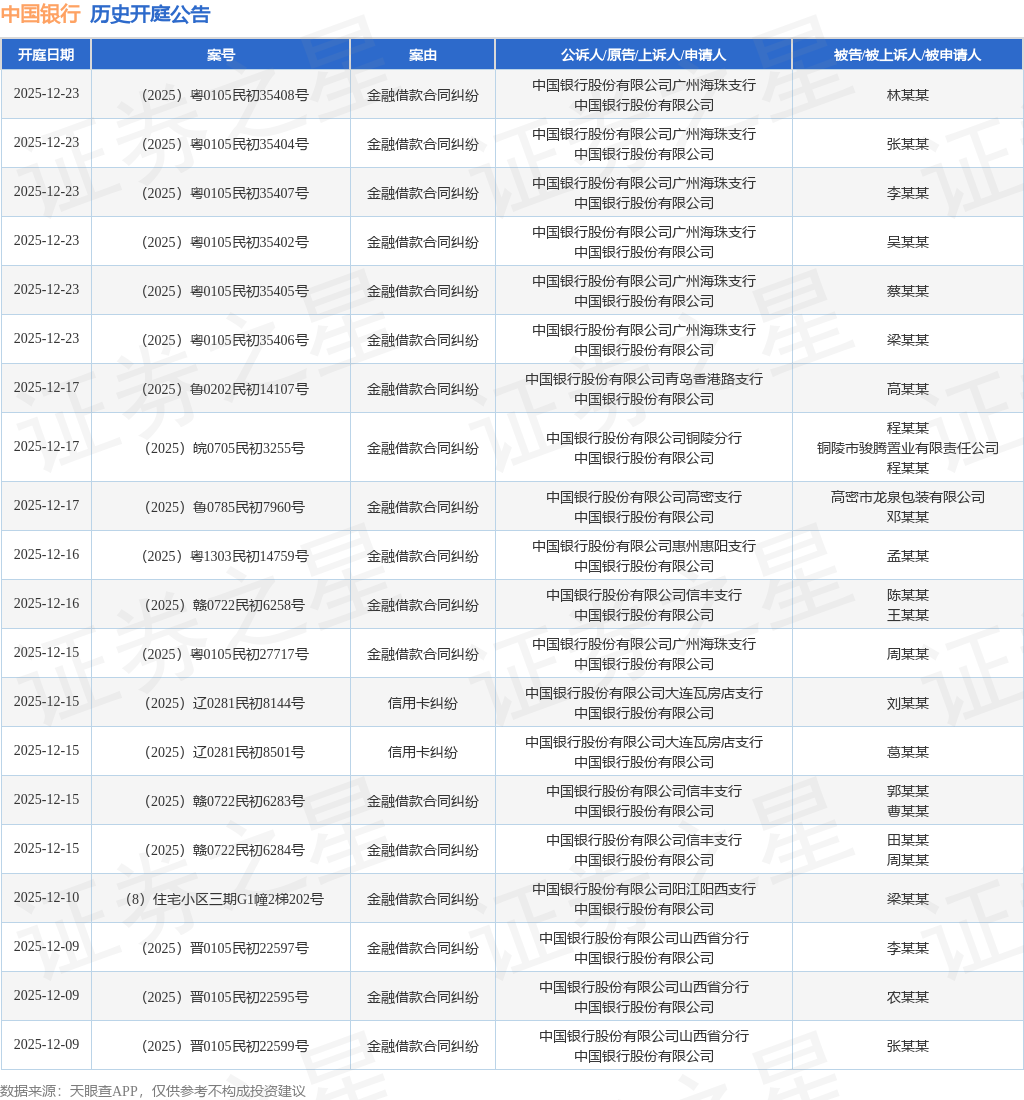
Task: Select case number 粤0105民初27717号
Action: (x=225, y=655)
